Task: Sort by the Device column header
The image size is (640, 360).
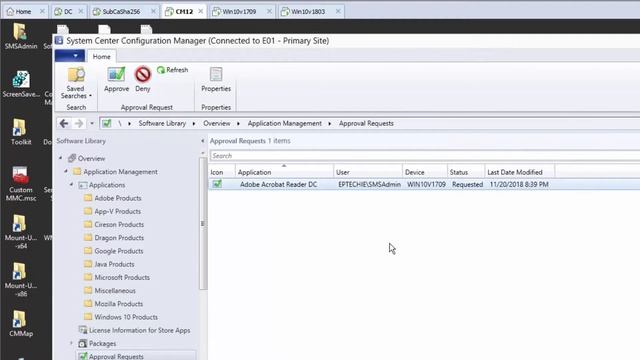Action: 425,172
